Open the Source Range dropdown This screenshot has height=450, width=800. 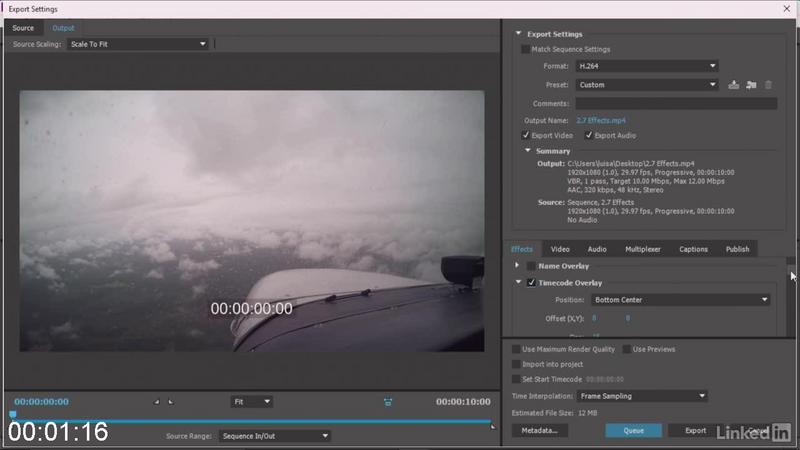(x=274, y=436)
